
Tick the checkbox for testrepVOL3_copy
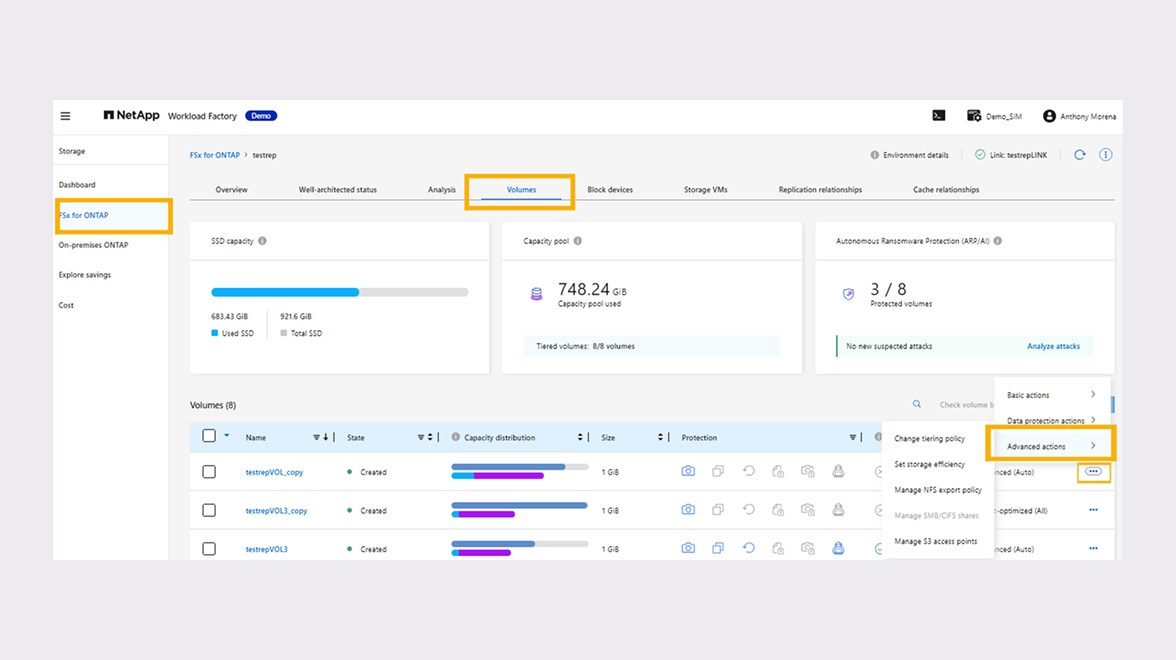tap(209, 510)
